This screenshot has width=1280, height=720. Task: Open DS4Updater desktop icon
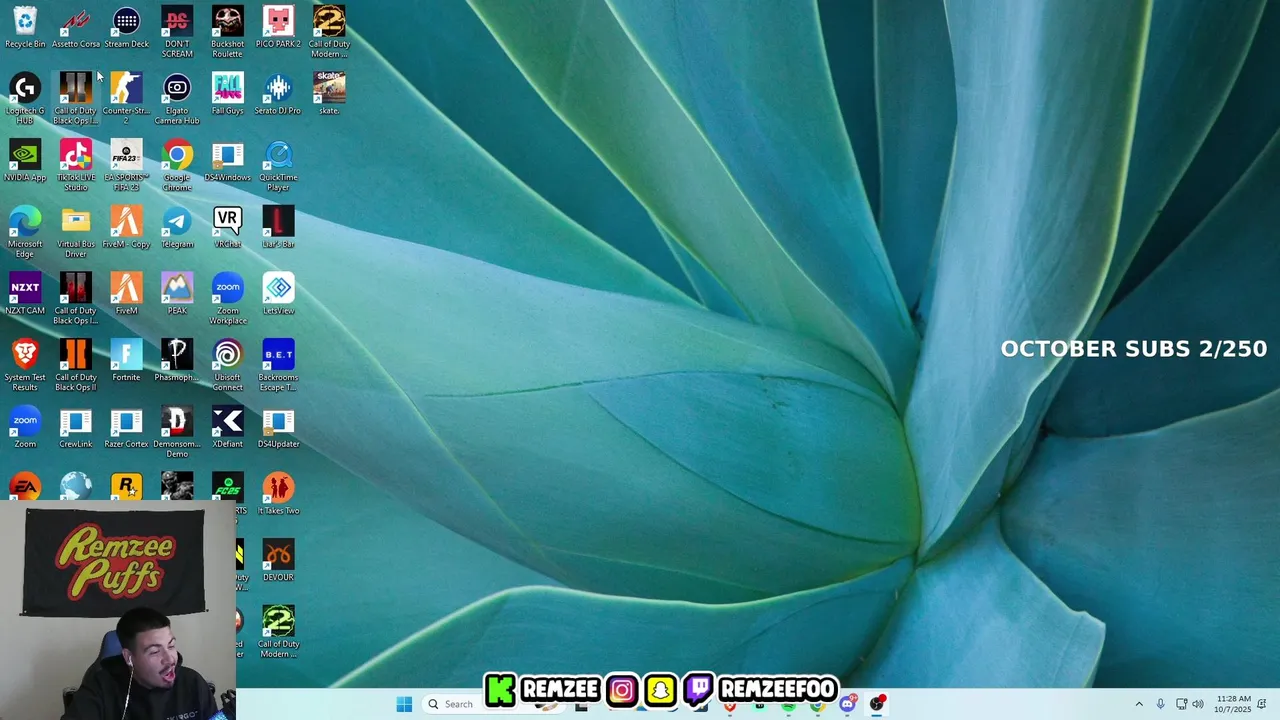278,428
